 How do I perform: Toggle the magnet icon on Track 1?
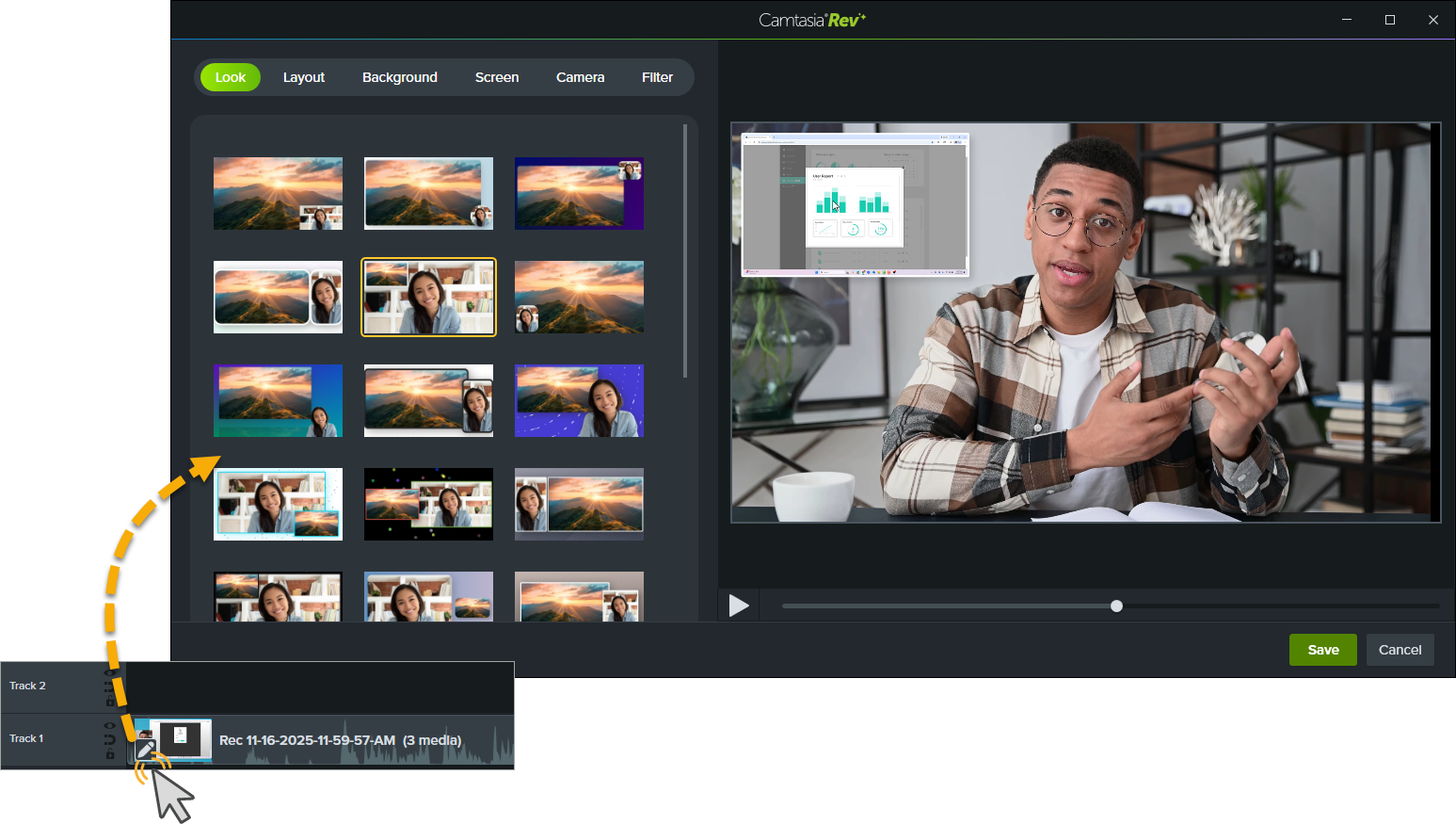click(109, 739)
